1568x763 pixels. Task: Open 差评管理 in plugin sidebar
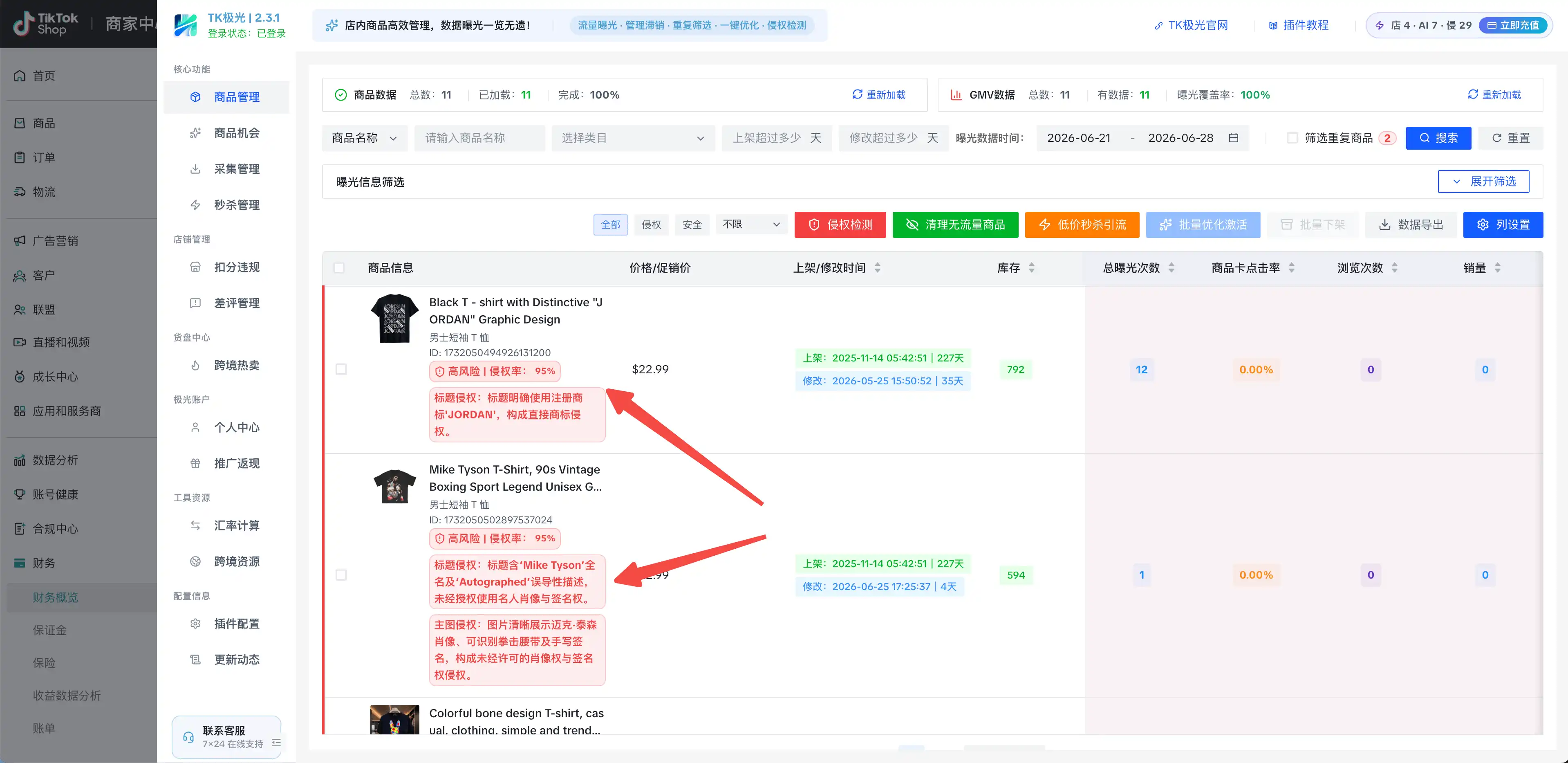(226, 303)
